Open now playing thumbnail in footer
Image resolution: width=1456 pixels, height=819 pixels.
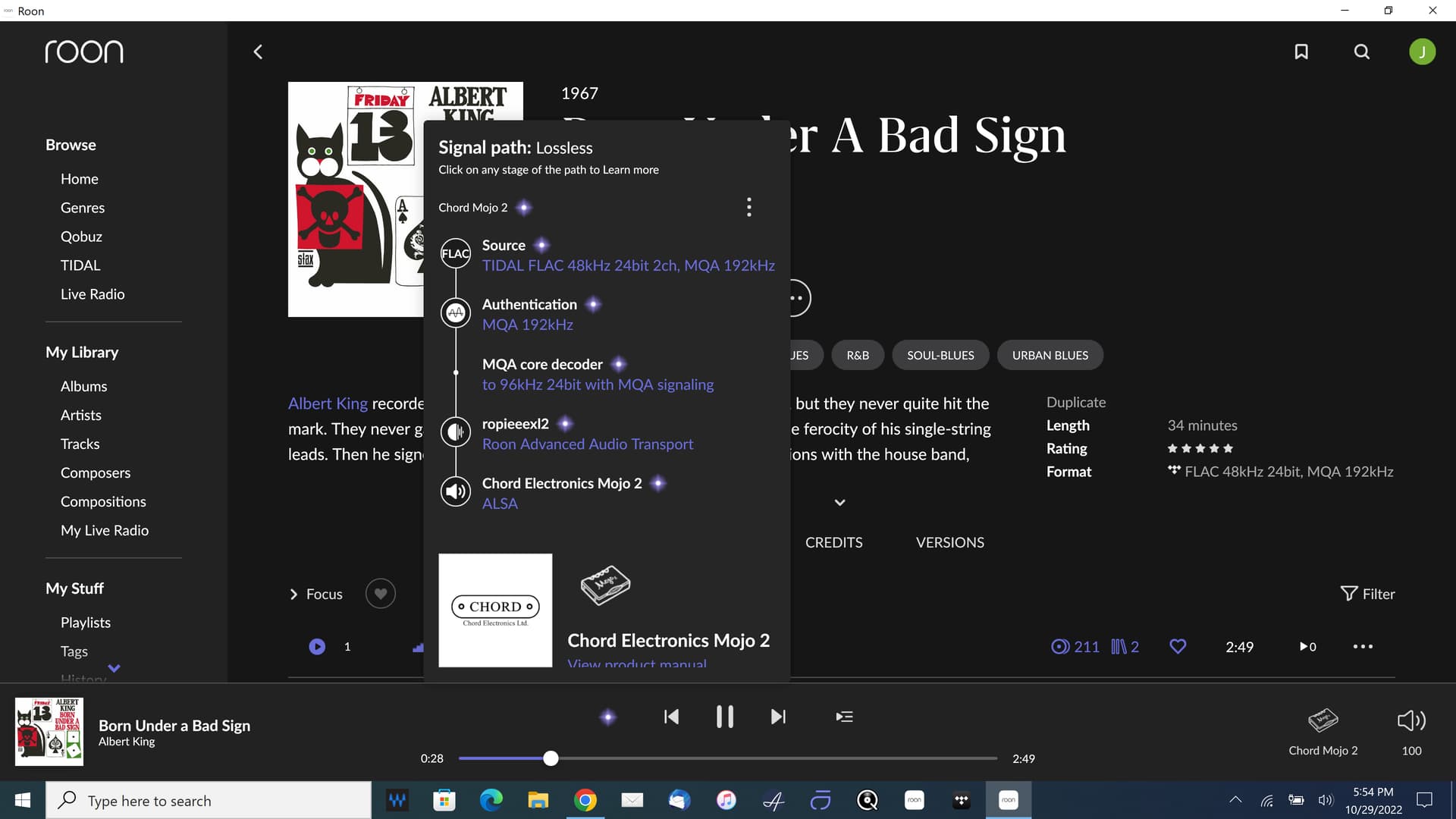[x=49, y=732]
